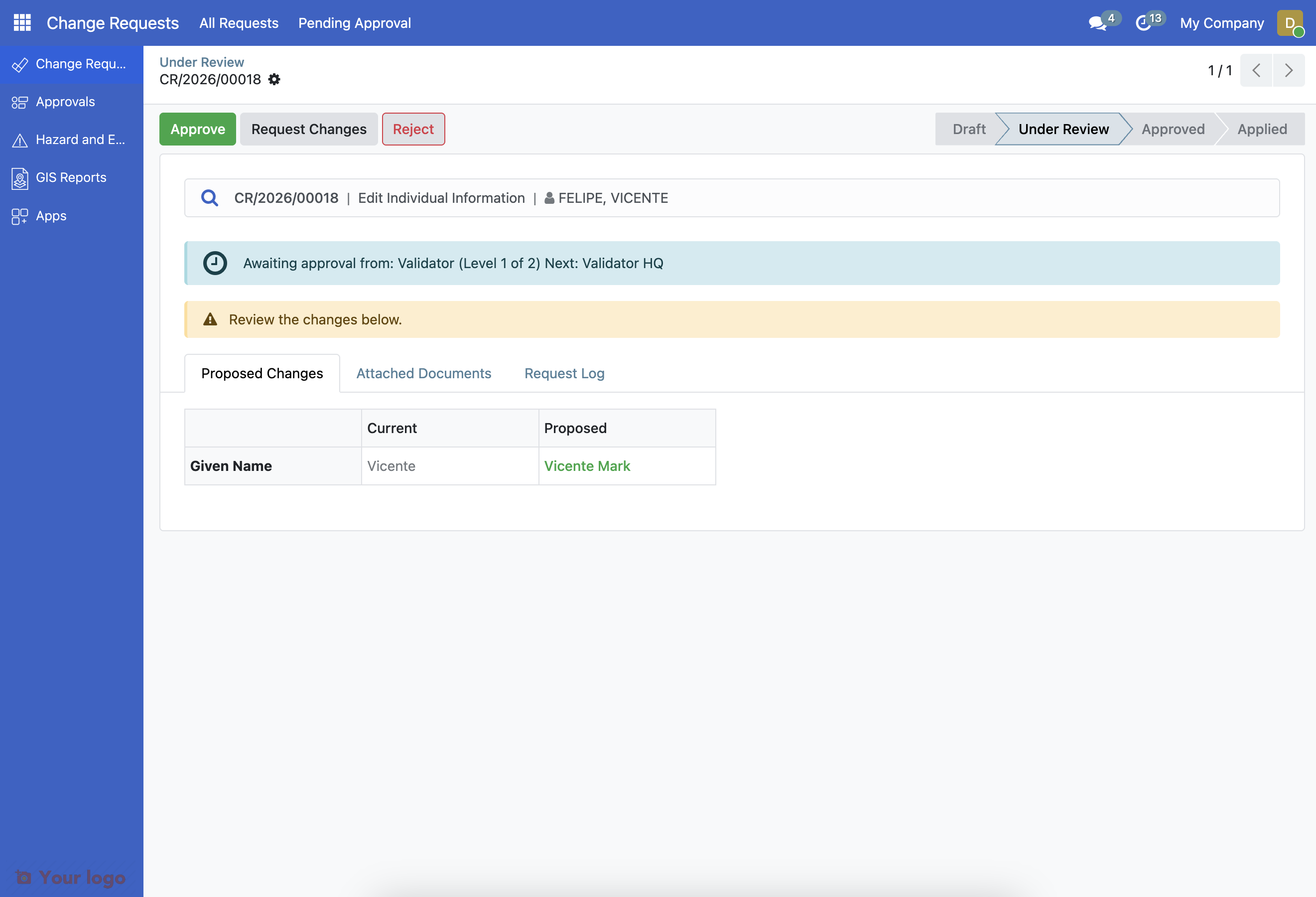Switch to the Attached Documents tab
Image resolution: width=1316 pixels, height=897 pixels.
point(423,373)
